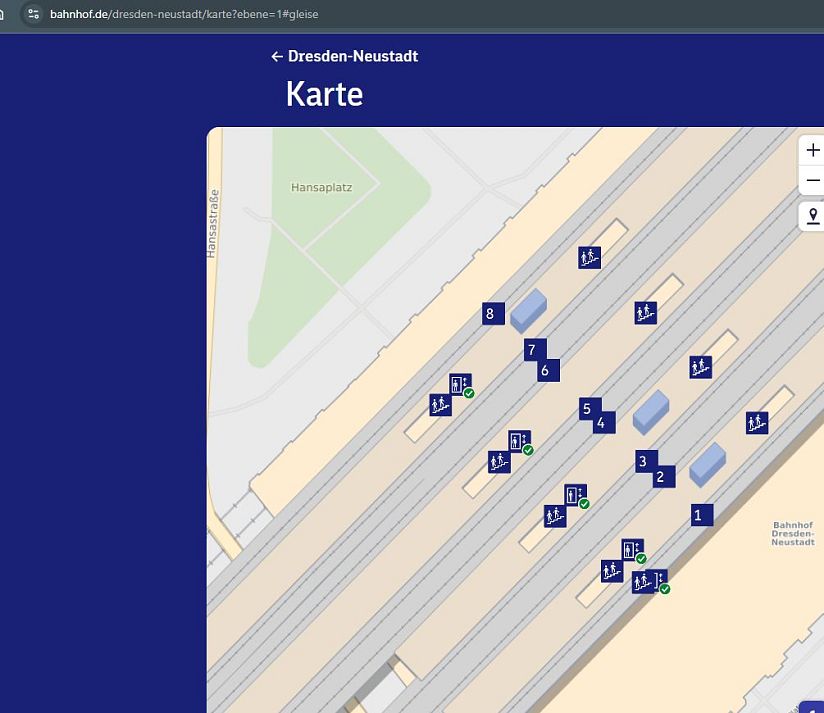Screen dimensions: 824x713
Task: Click the track 3 marker
Action: click(x=644, y=461)
